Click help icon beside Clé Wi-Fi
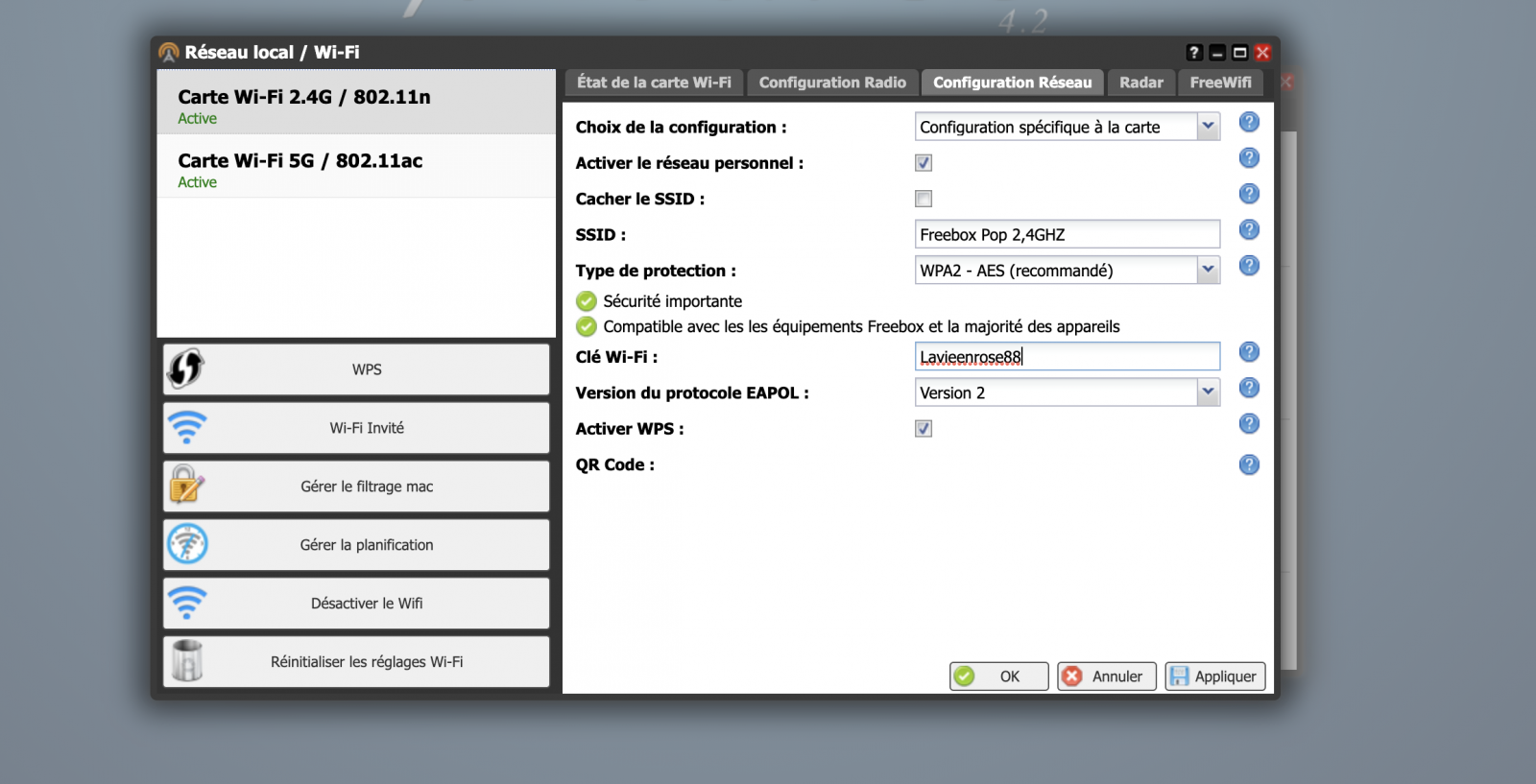Image resolution: width=1536 pixels, height=784 pixels. click(x=1249, y=352)
